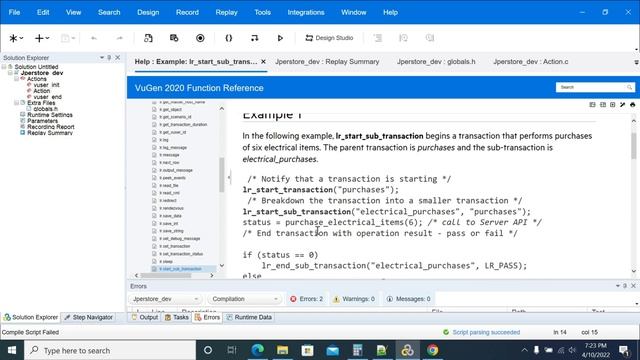Switch to Jperstore_dev : globals.h tab
Screen dimensions: 640x360
tap(436, 62)
